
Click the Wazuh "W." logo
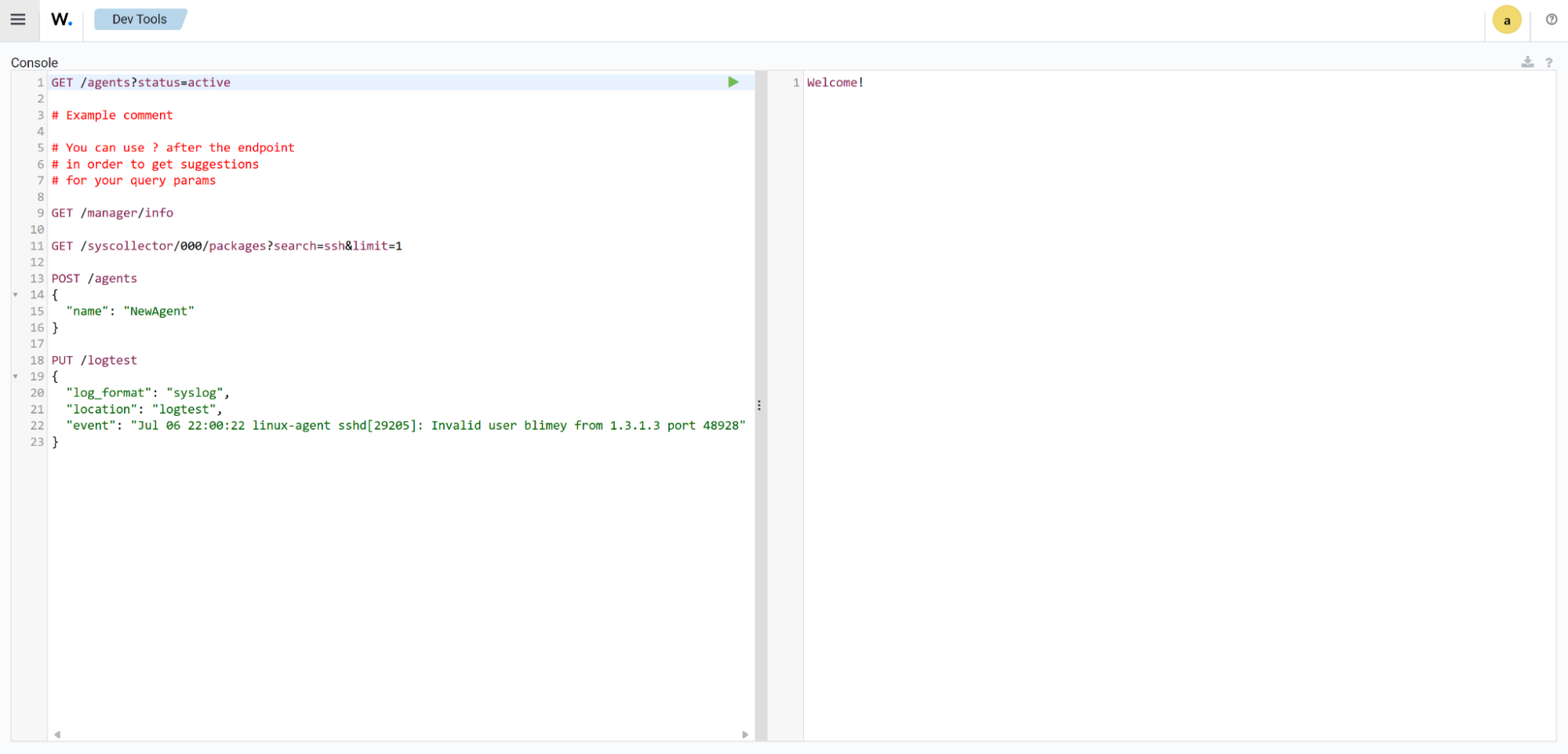(x=61, y=20)
